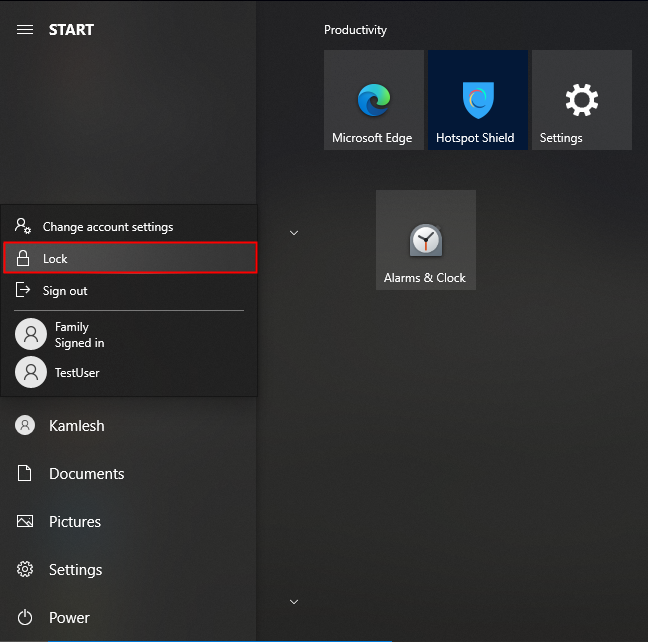Click the Family account avatar
This screenshot has height=642, width=648.
(x=31, y=334)
